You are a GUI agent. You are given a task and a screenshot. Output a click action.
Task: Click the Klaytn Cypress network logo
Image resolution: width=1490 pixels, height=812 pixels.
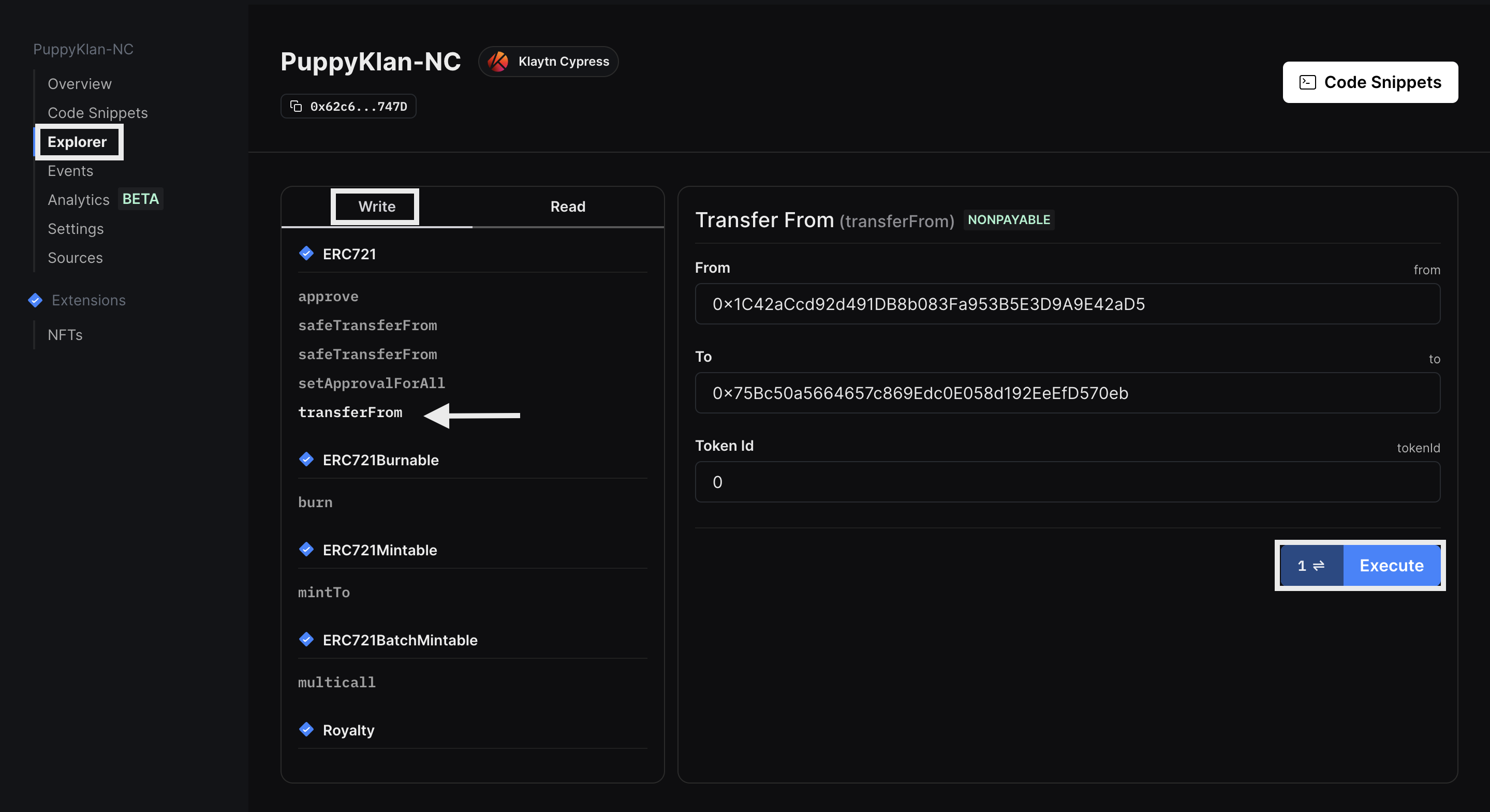498,61
